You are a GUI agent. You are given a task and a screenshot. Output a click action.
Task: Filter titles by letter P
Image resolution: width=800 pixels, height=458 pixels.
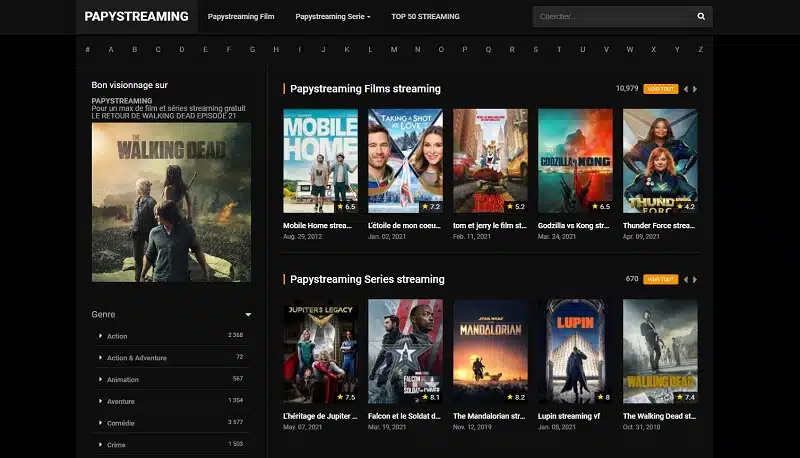coord(465,49)
